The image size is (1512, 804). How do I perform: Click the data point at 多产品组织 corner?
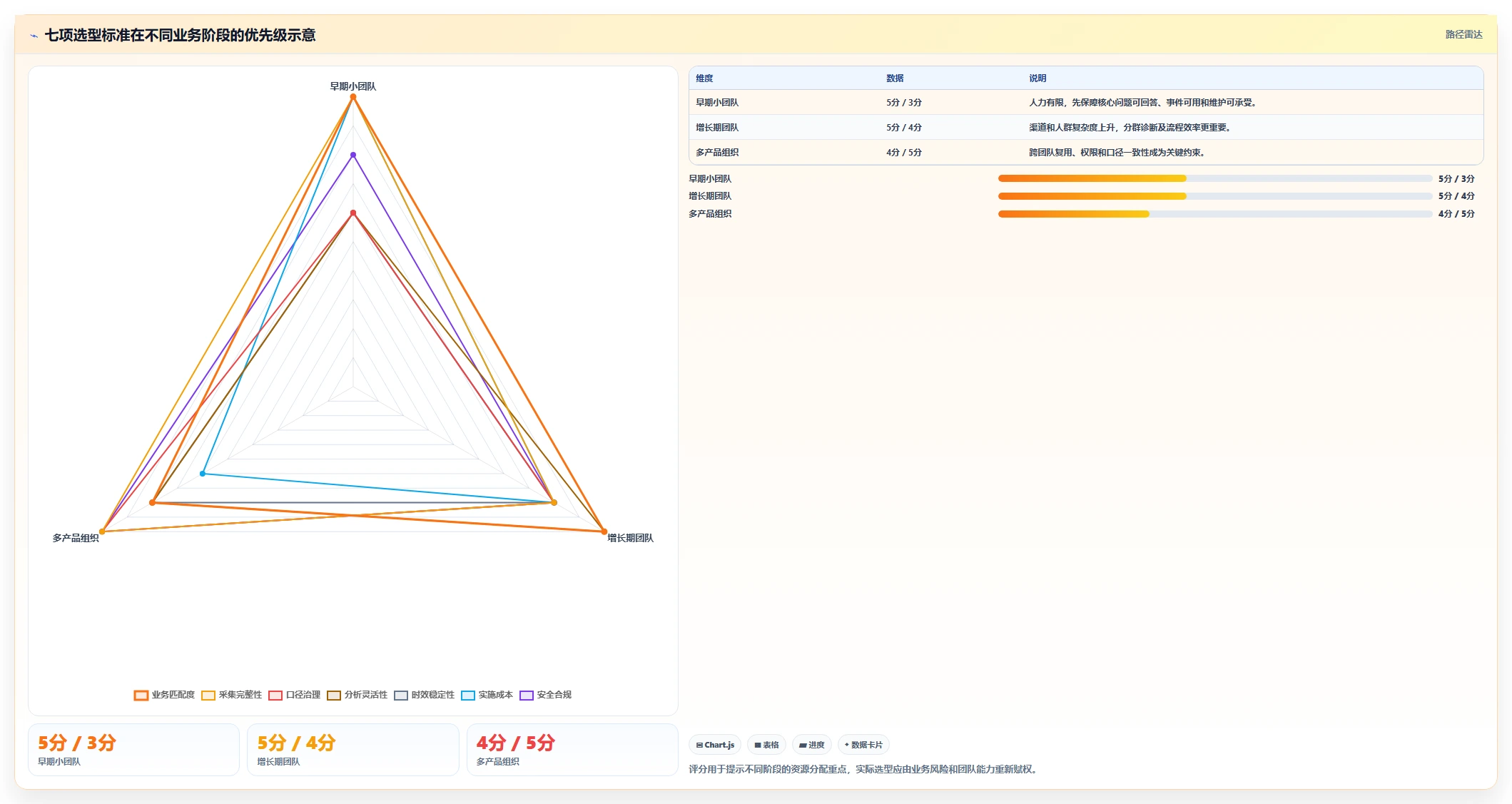pyautogui.click(x=102, y=531)
